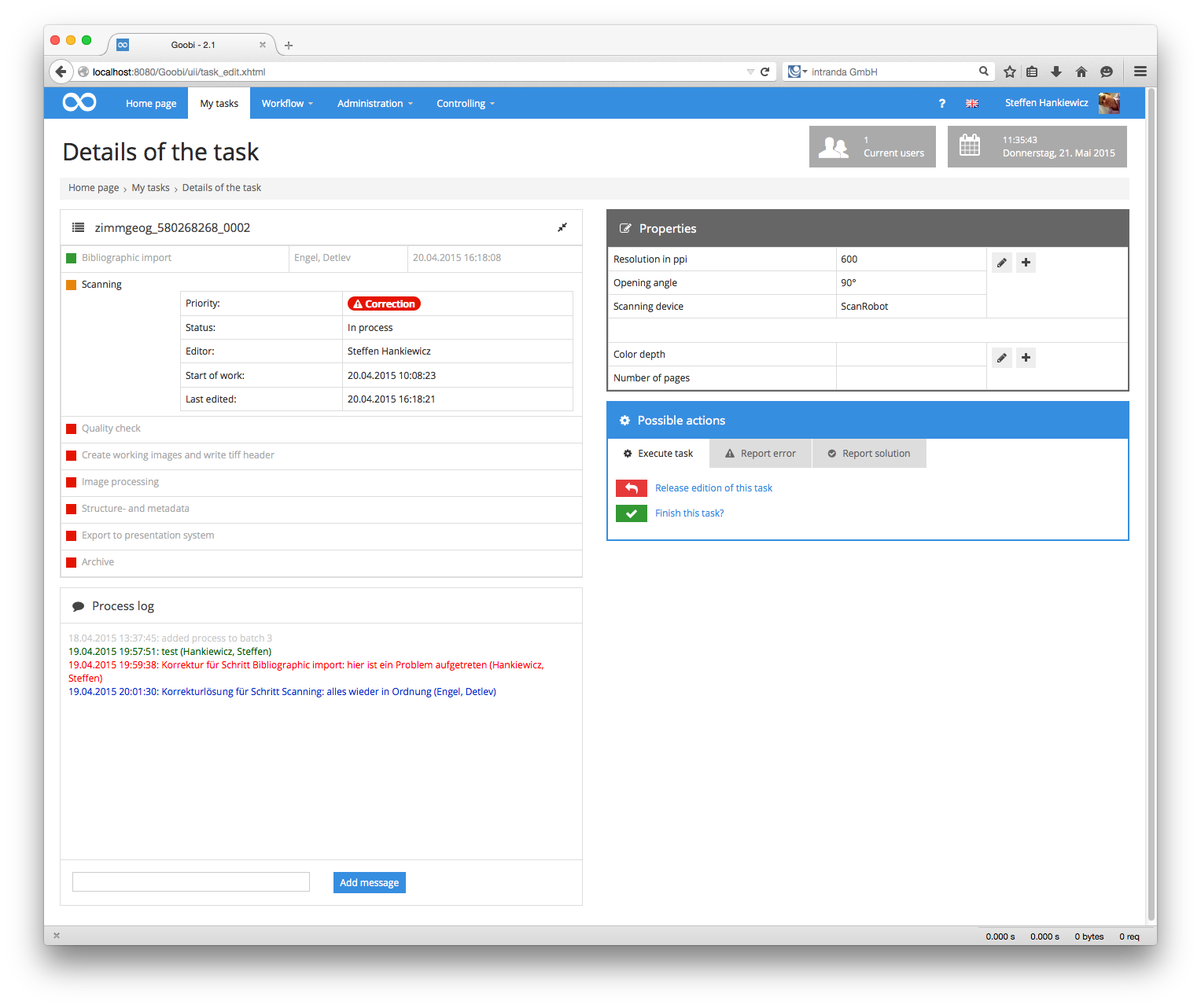Image resolution: width=1201 pixels, height=1008 pixels.
Task: Click the Goobi infinity logo
Action: click(x=79, y=102)
